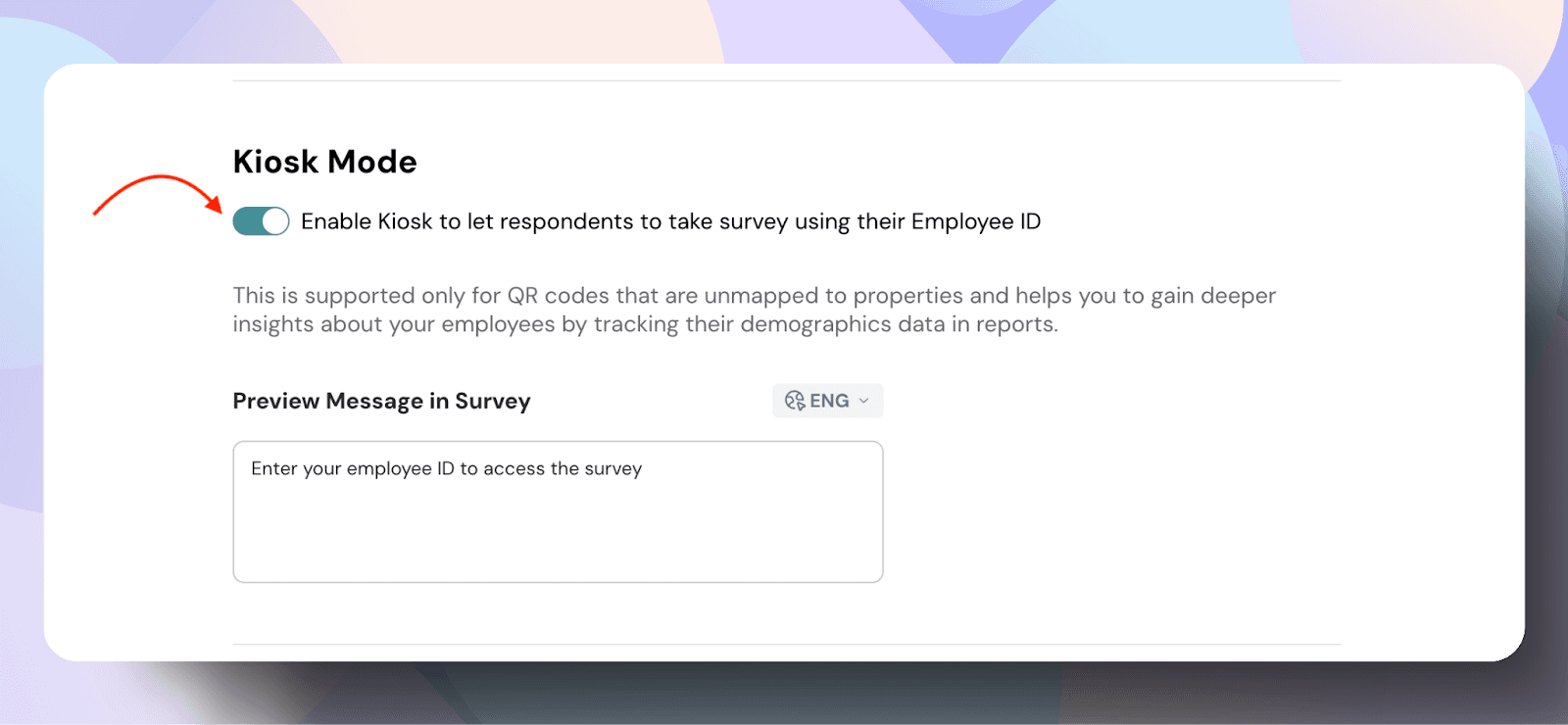Open the ENG language selector dropdown
Screen dimensions: 1568x725
827,401
